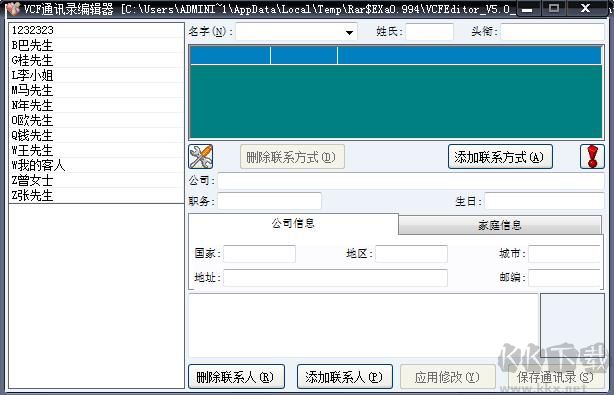Click the red exclamation mark icon
Image resolution: width=614 pixels, height=395 pixels.
(592, 157)
